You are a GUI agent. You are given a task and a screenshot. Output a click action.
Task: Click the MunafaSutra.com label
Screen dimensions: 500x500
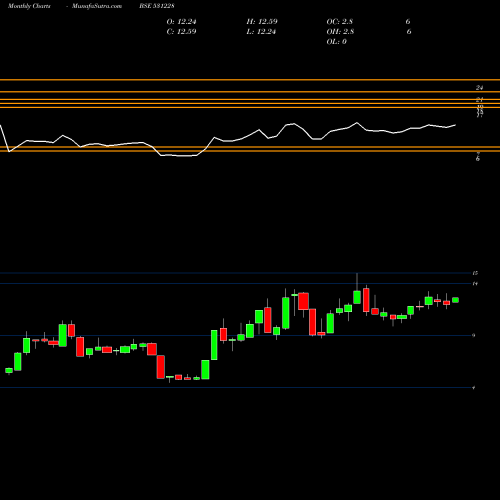[97, 6]
